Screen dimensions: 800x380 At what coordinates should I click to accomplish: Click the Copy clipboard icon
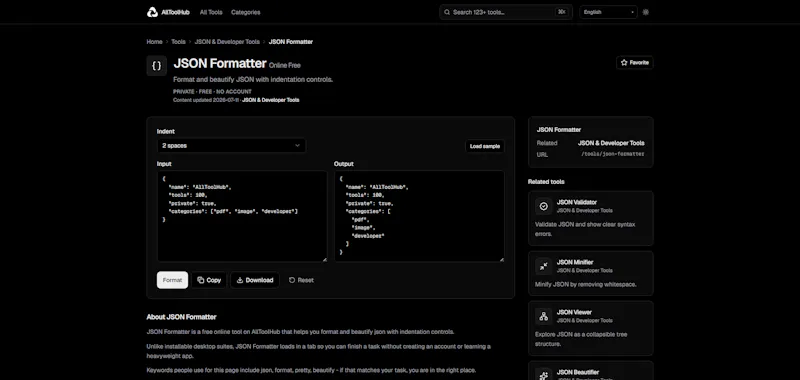[x=201, y=280]
